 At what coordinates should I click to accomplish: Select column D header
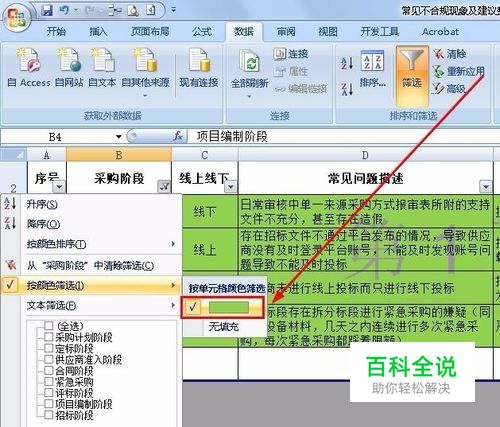coord(365,155)
